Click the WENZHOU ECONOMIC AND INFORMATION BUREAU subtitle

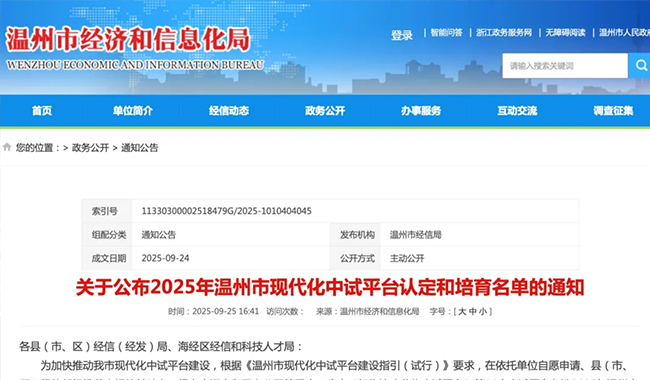pyautogui.click(x=135, y=65)
